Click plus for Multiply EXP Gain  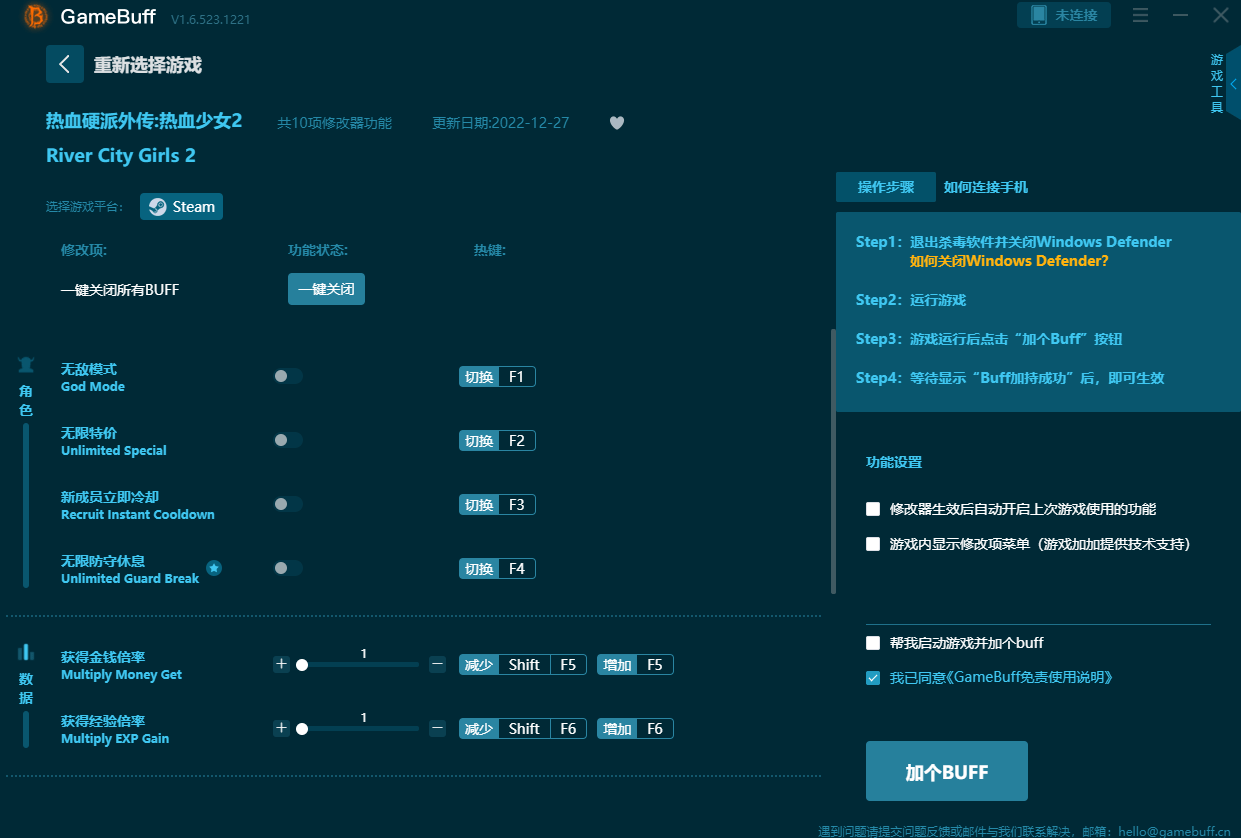pos(281,728)
